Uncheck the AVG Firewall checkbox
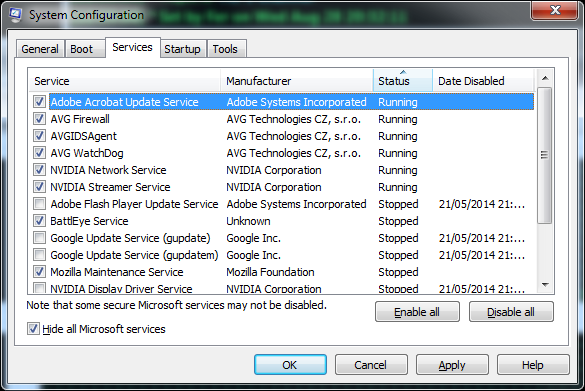Image resolution: width=585 pixels, height=391 pixels. tap(40, 119)
